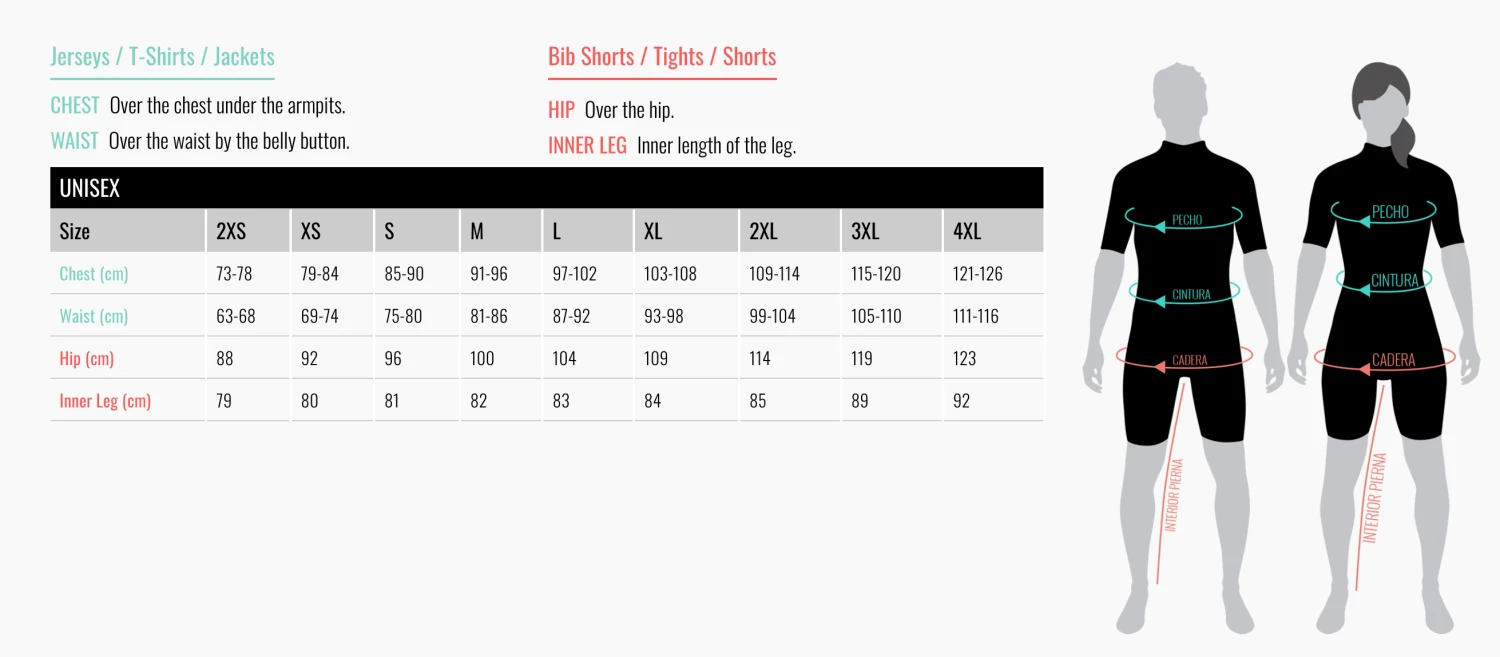Click the Hip (cm) row label
1500x657 pixels.
click(86, 359)
